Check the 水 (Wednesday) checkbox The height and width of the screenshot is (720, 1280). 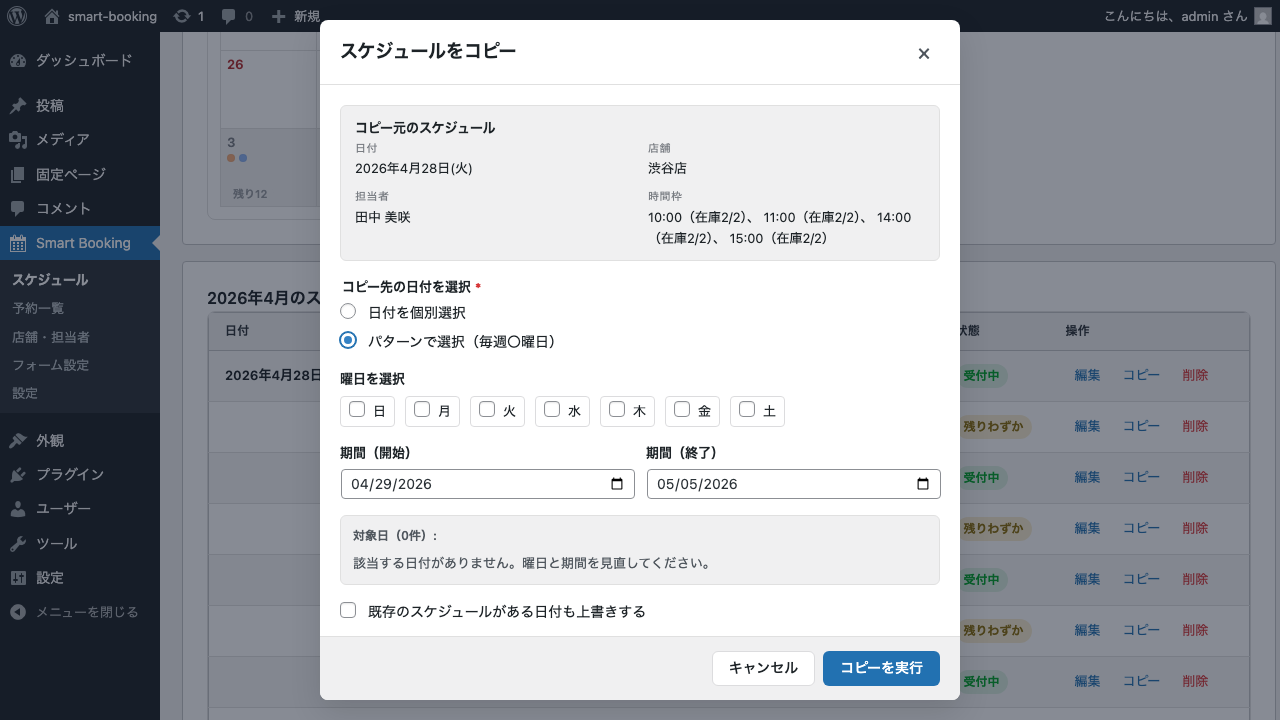pos(552,409)
